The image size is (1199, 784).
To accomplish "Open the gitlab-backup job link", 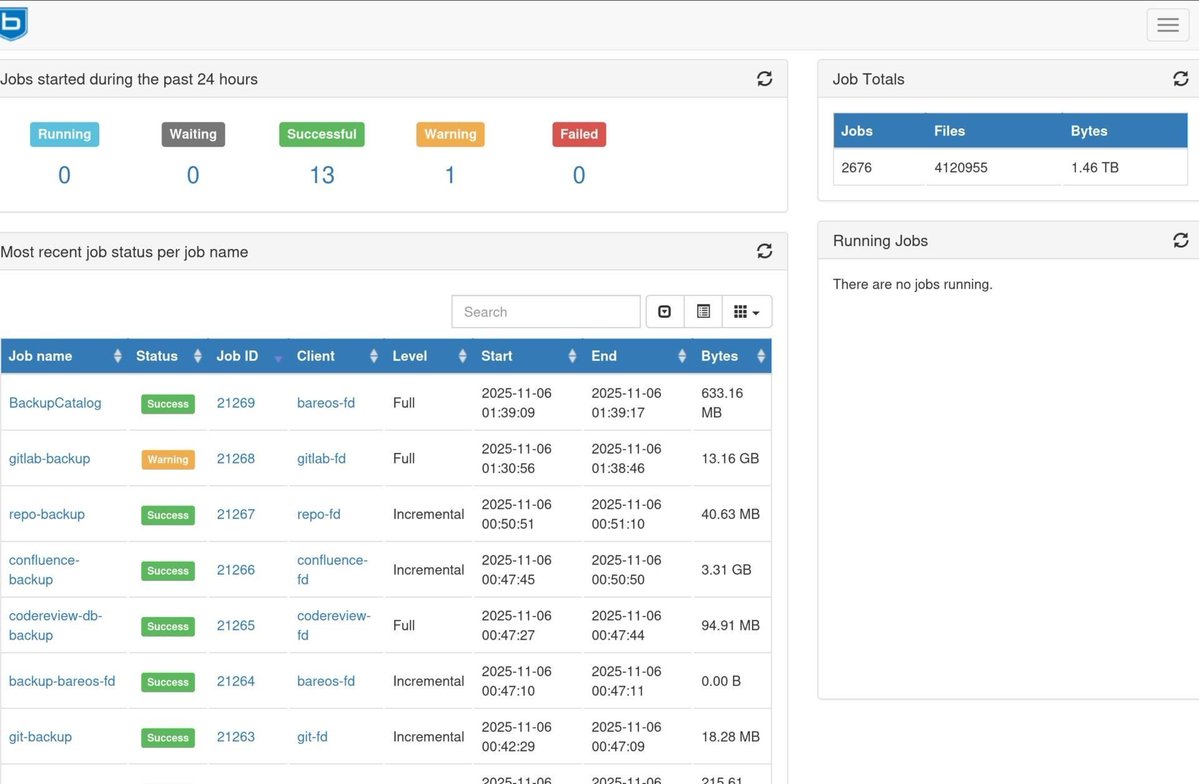I will [49, 458].
